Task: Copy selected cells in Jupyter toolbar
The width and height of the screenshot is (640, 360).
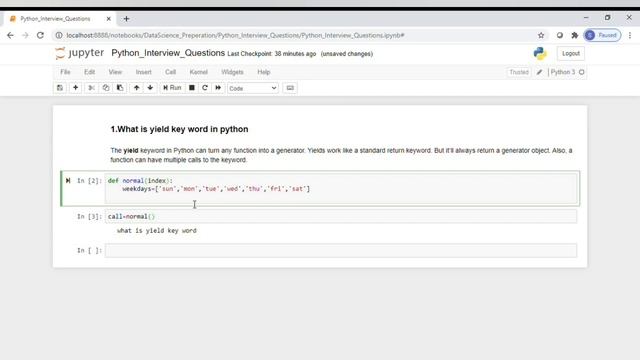Action: [106, 88]
